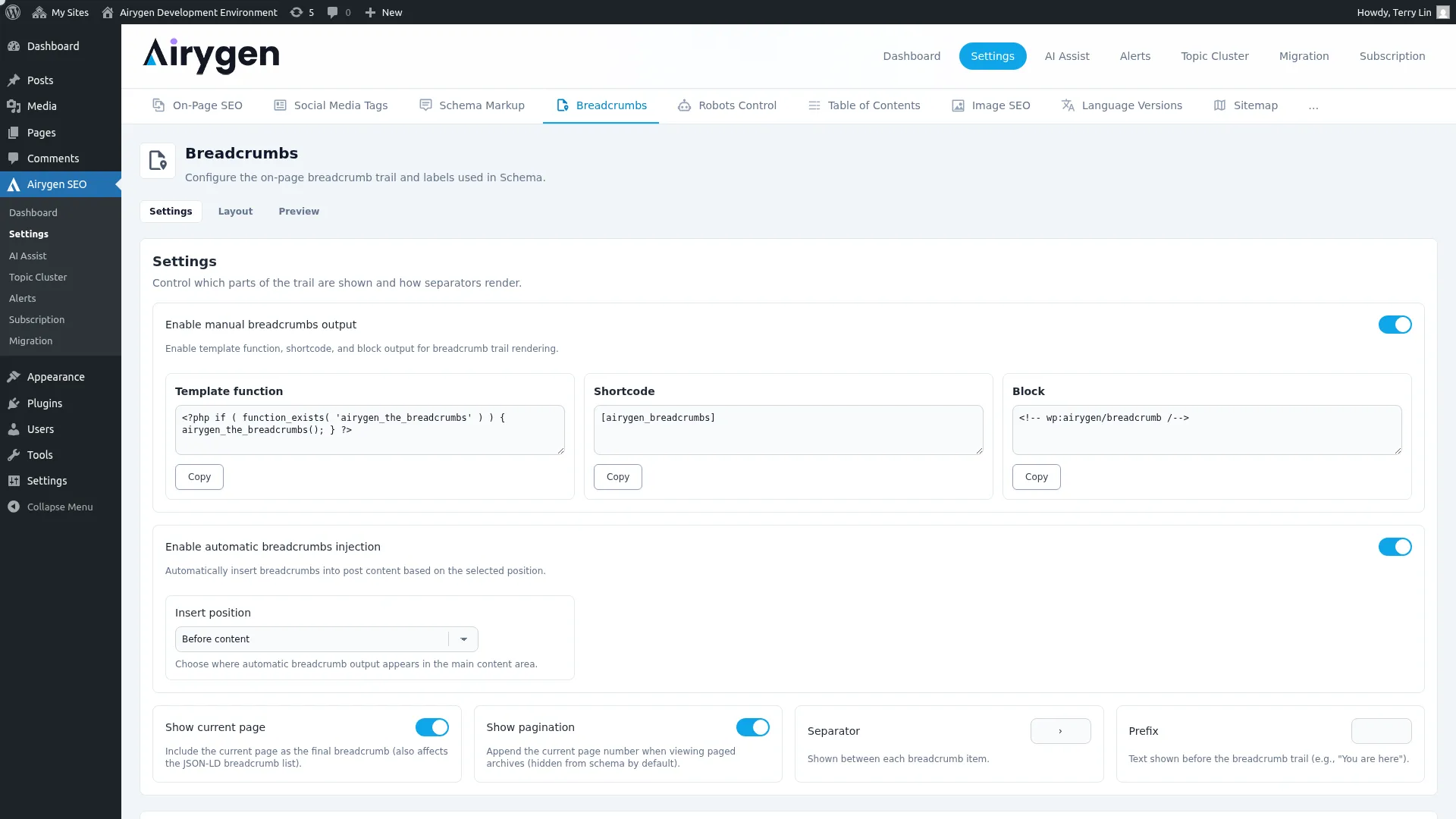Click the Language Versions translate icon
This screenshot has width=1456, height=819.
(1068, 105)
